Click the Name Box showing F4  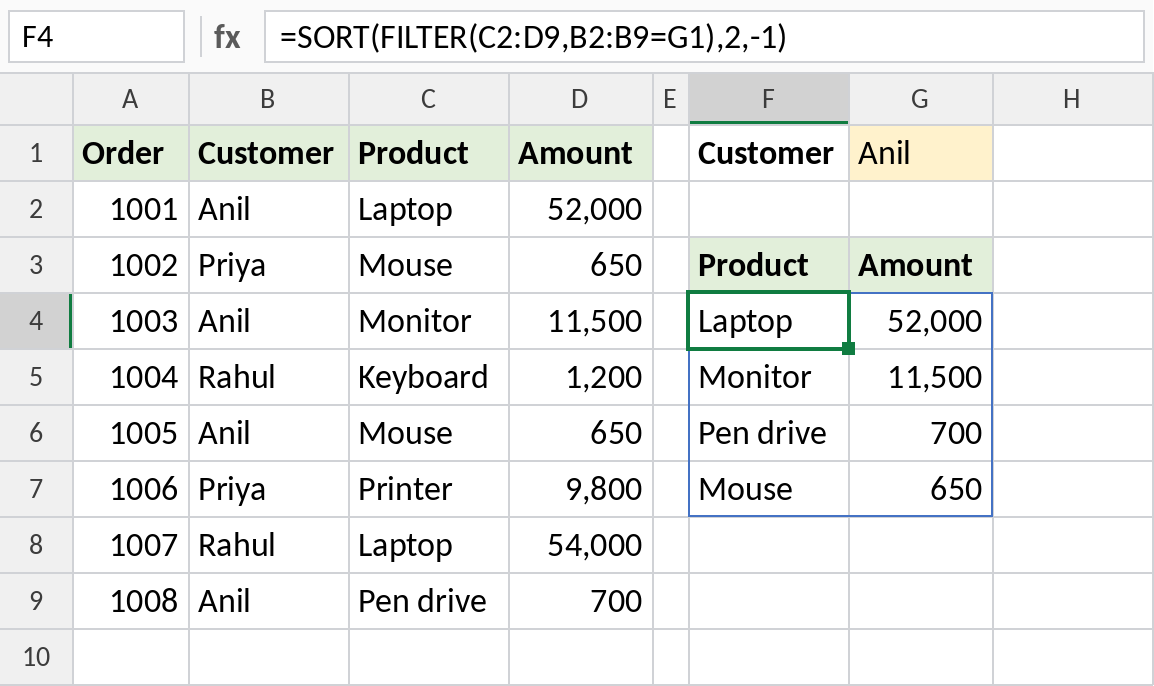pyautogui.click(x=96, y=37)
